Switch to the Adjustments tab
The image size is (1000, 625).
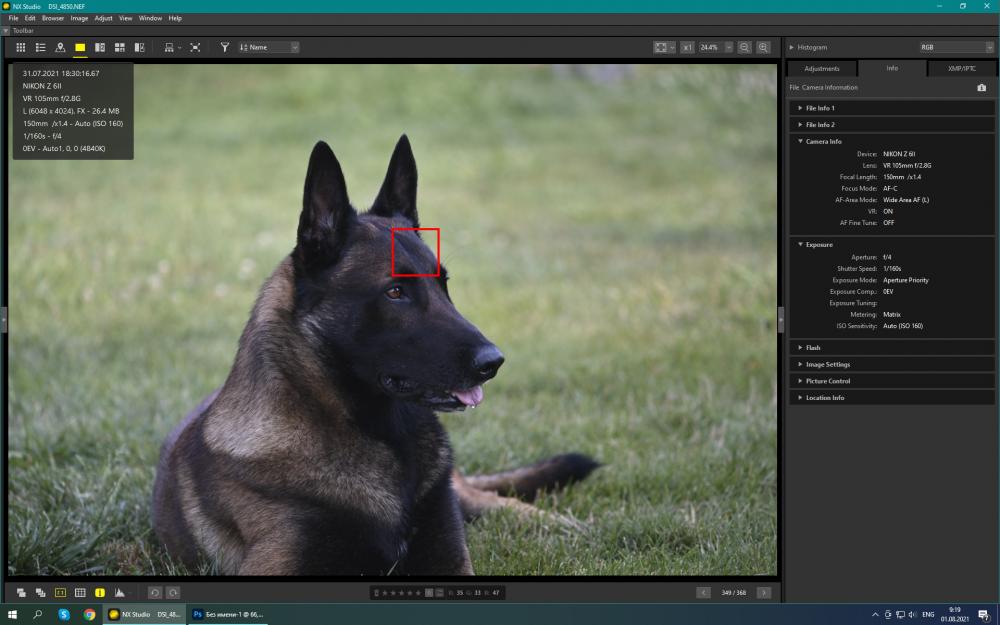pos(822,68)
